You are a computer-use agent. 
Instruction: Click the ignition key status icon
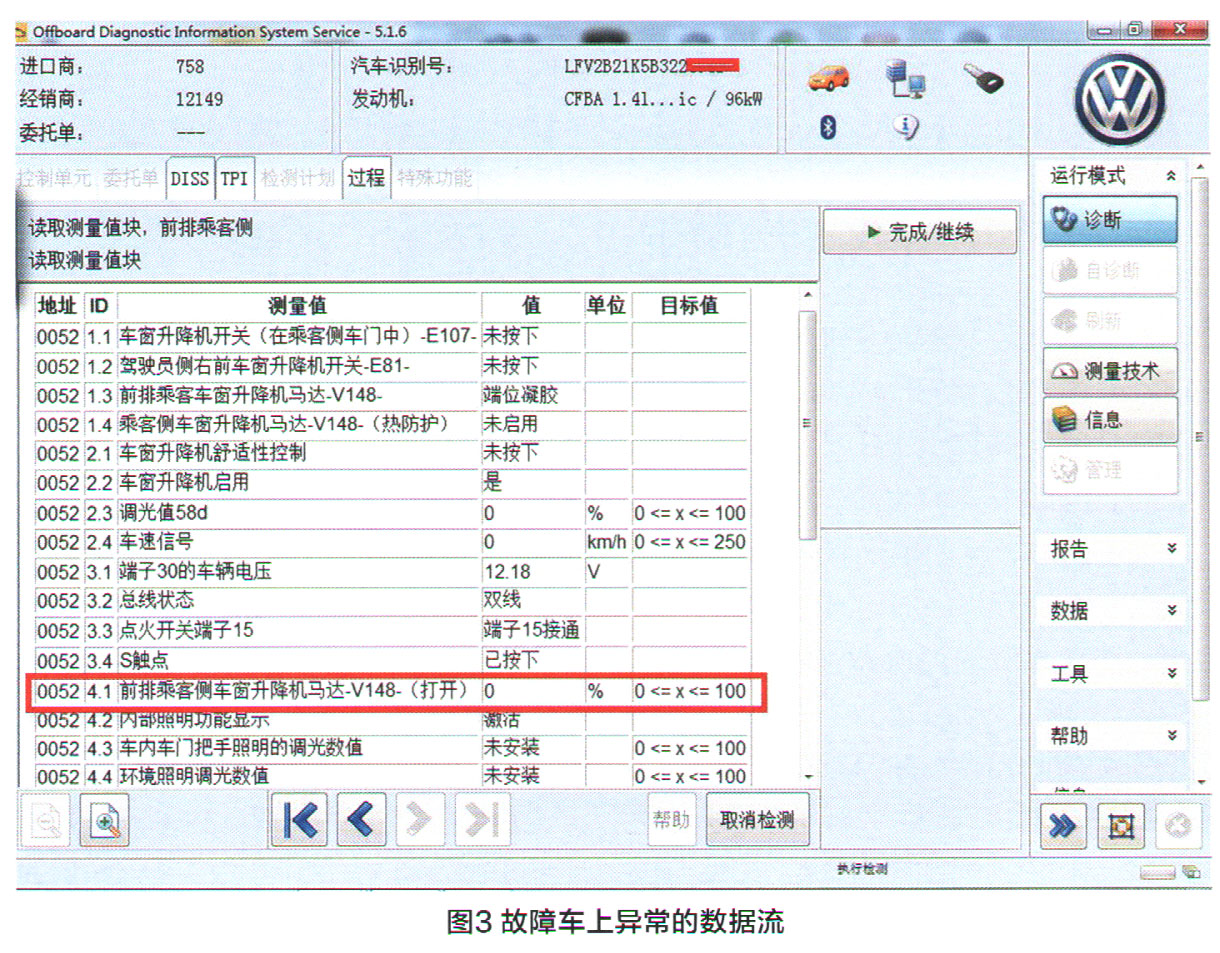983,78
